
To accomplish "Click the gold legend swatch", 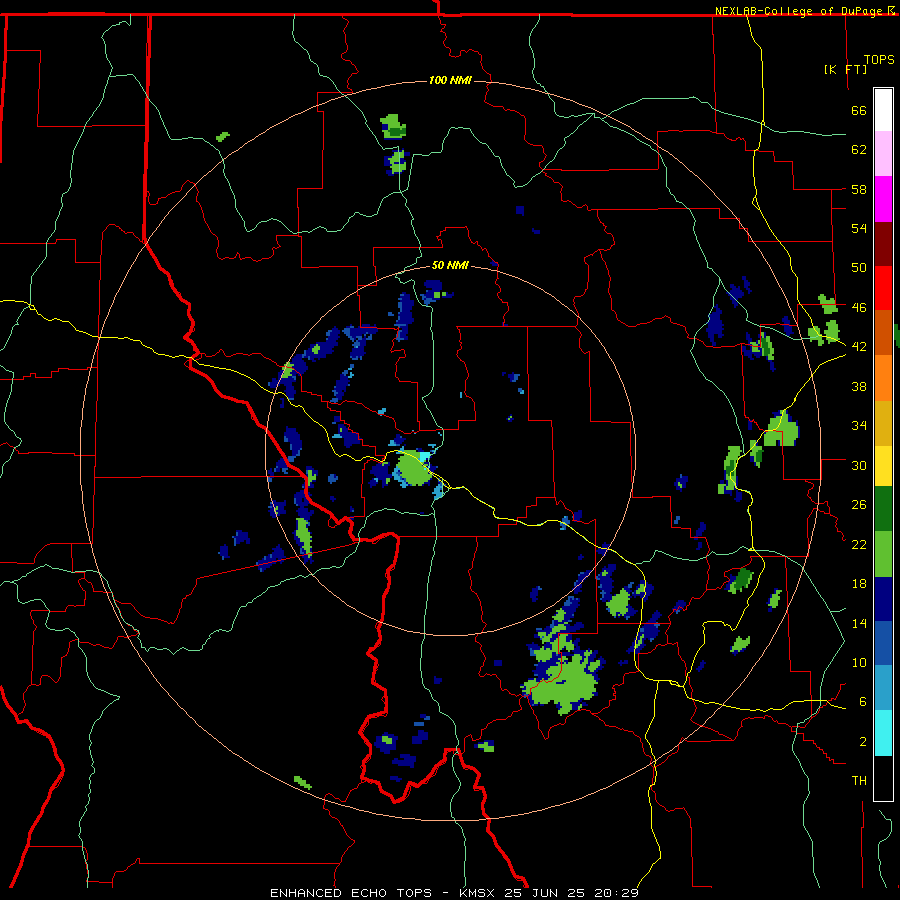I will click(x=883, y=423).
